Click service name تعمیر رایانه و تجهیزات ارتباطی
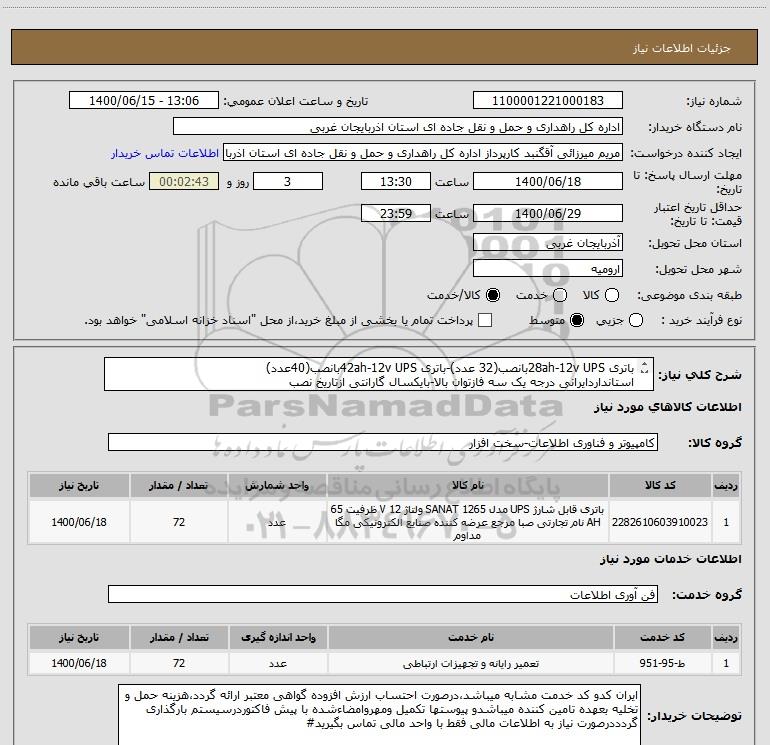 470,663
